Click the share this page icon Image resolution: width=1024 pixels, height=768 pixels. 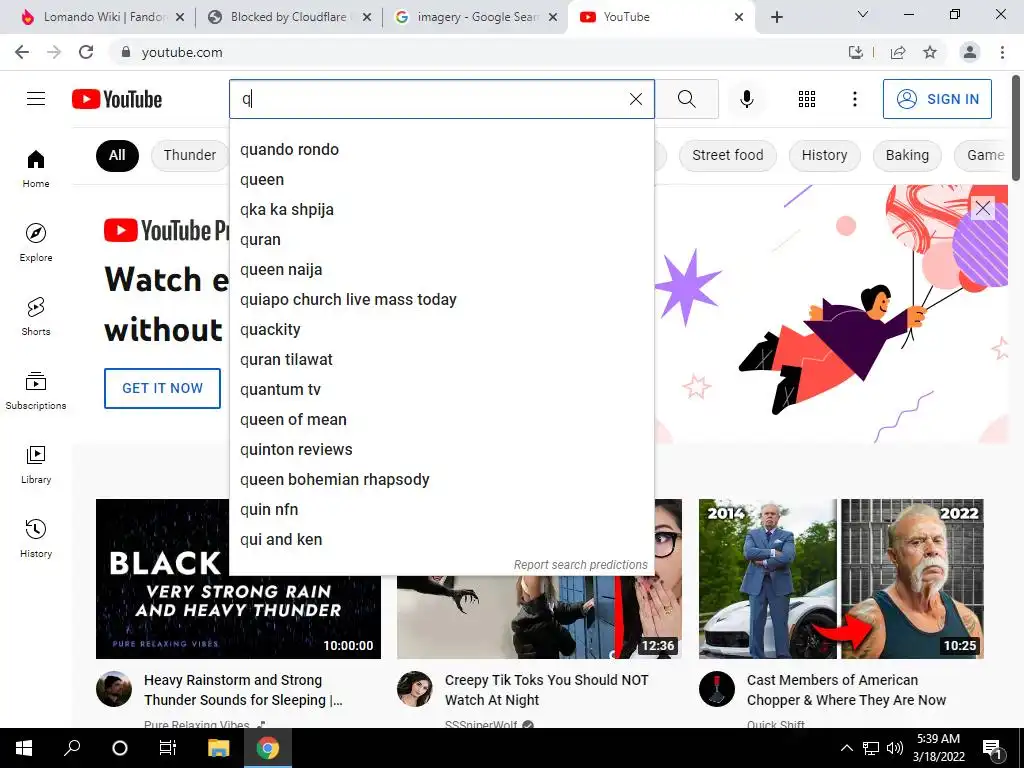point(898,52)
